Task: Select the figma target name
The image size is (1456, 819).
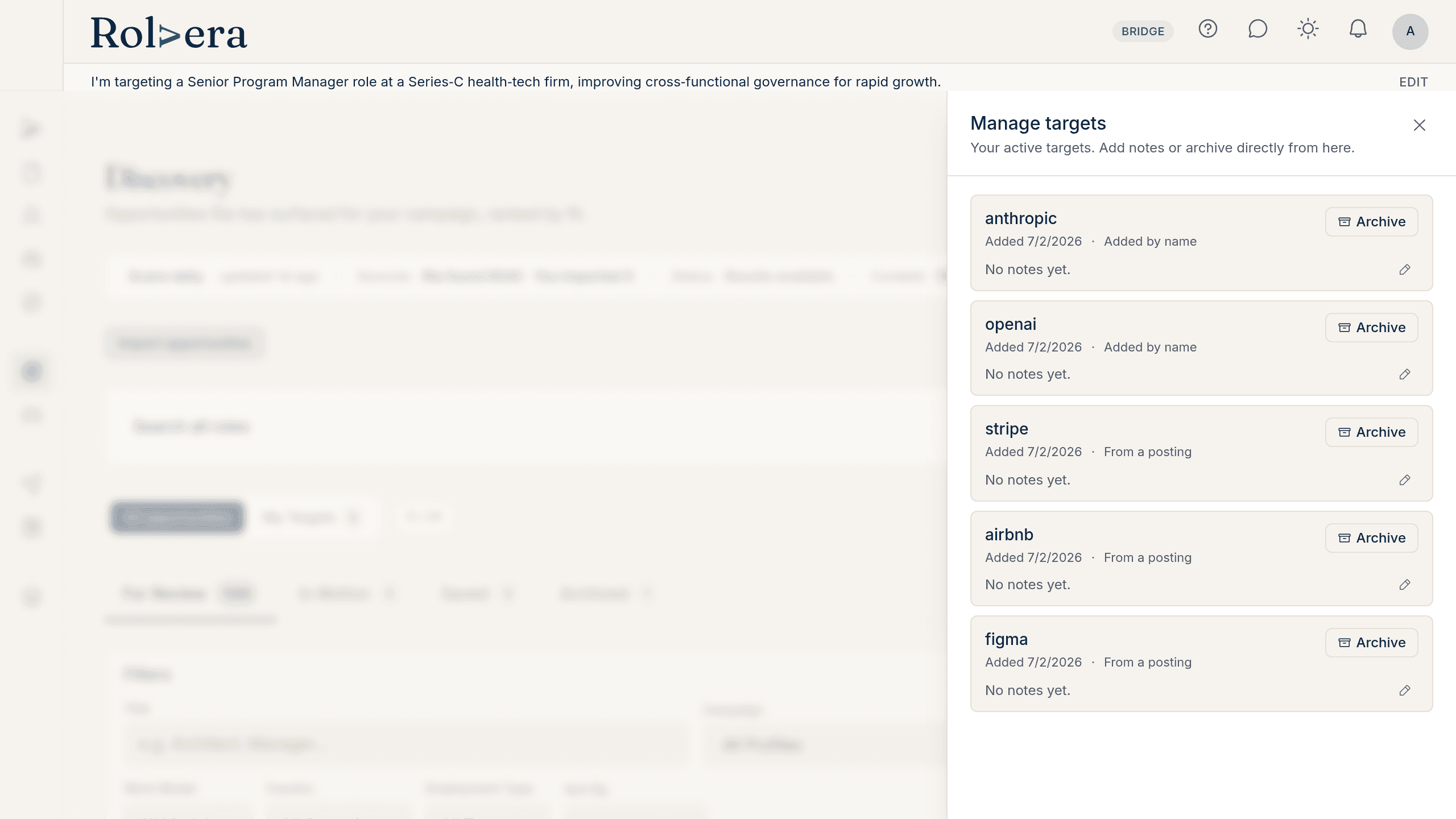Action: click(1006, 639)
